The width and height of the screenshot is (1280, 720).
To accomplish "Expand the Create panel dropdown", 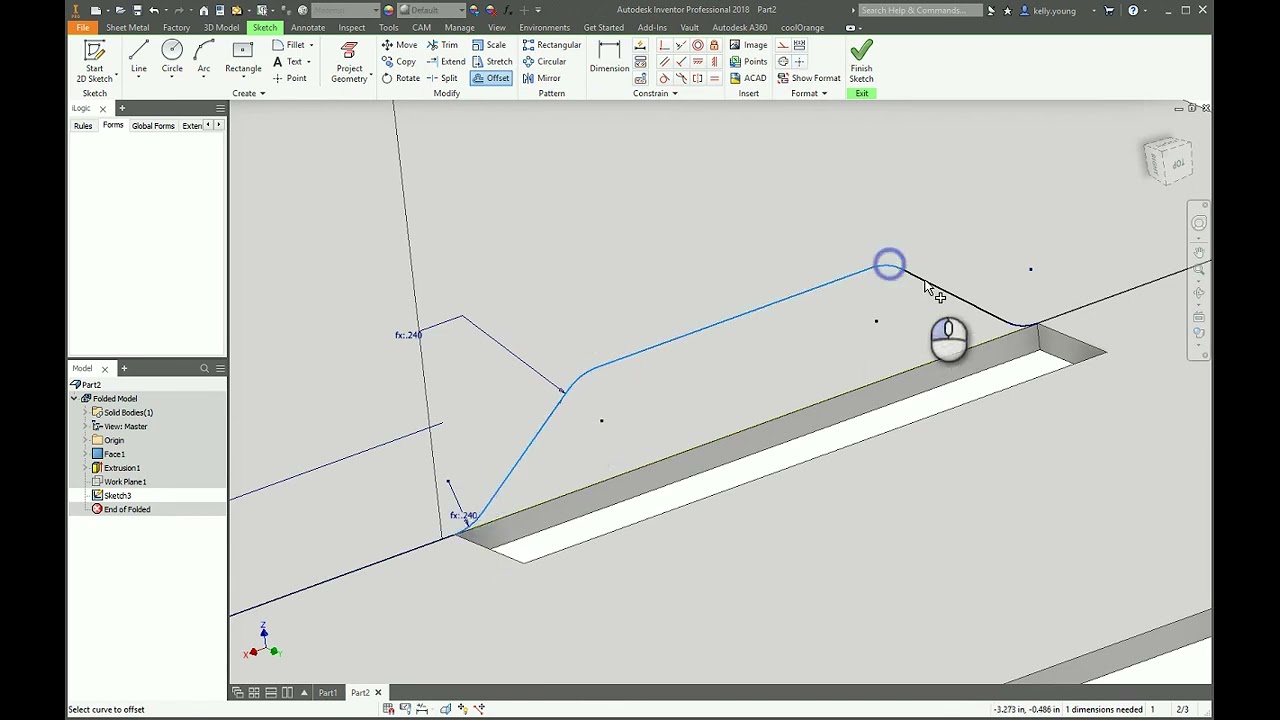I will point(248,93).
